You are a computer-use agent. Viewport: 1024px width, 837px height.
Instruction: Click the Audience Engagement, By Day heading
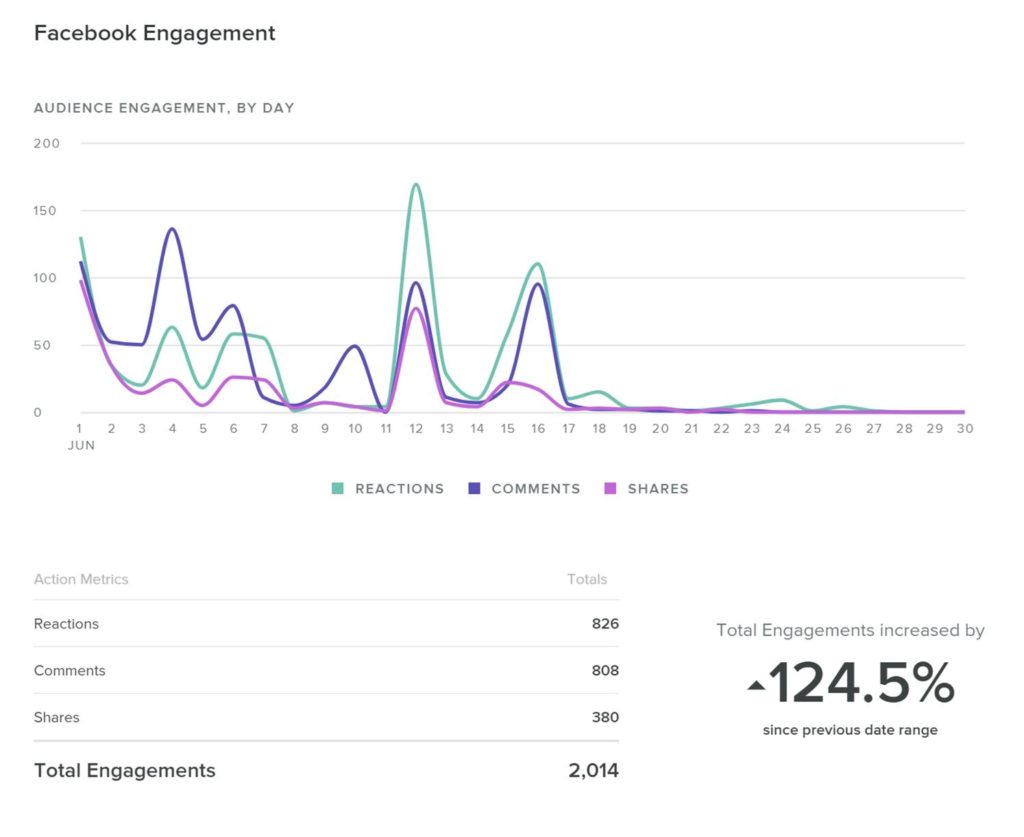click(x=164, y=108)
